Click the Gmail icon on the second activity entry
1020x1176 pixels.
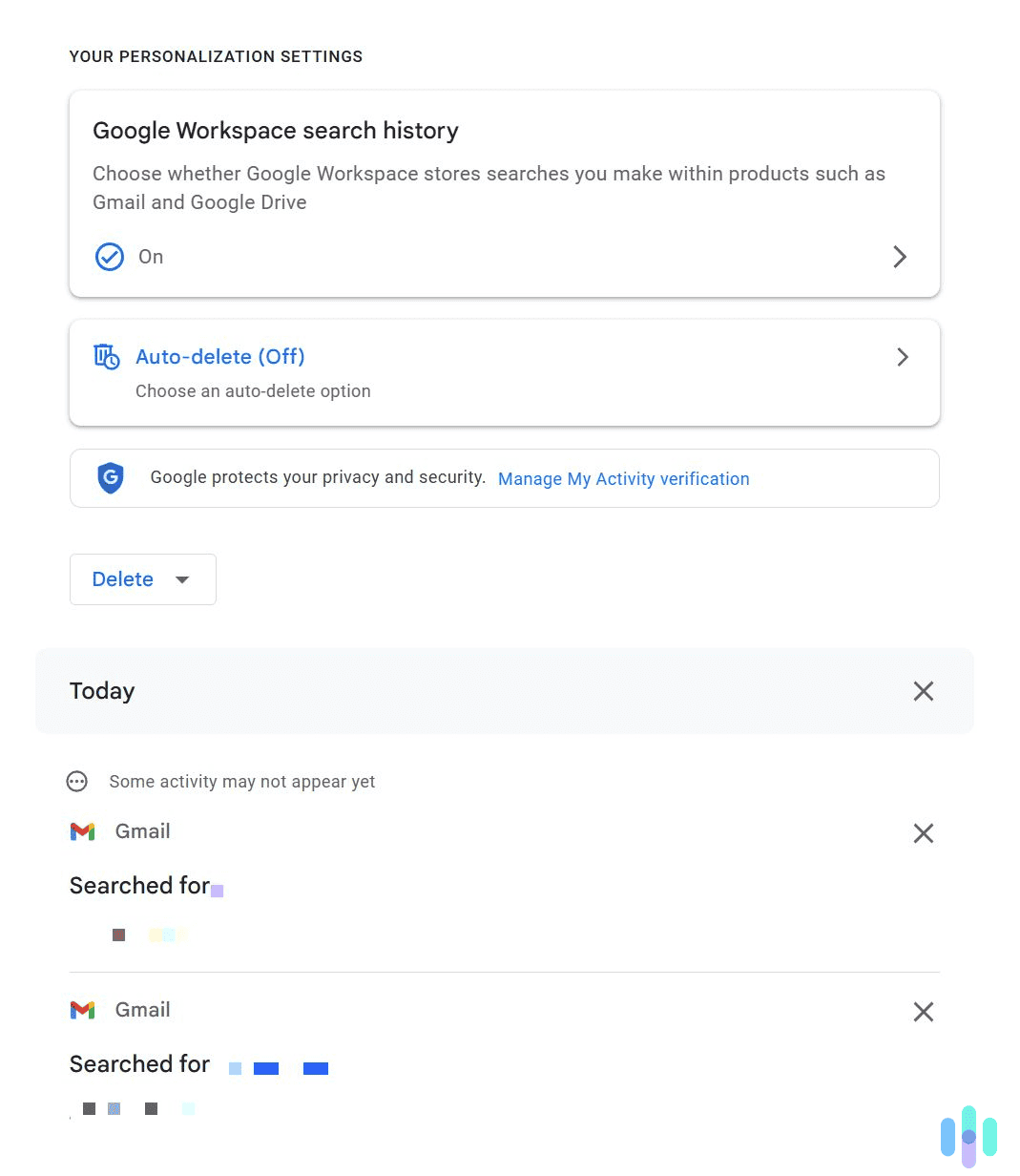pos(82,1010)
